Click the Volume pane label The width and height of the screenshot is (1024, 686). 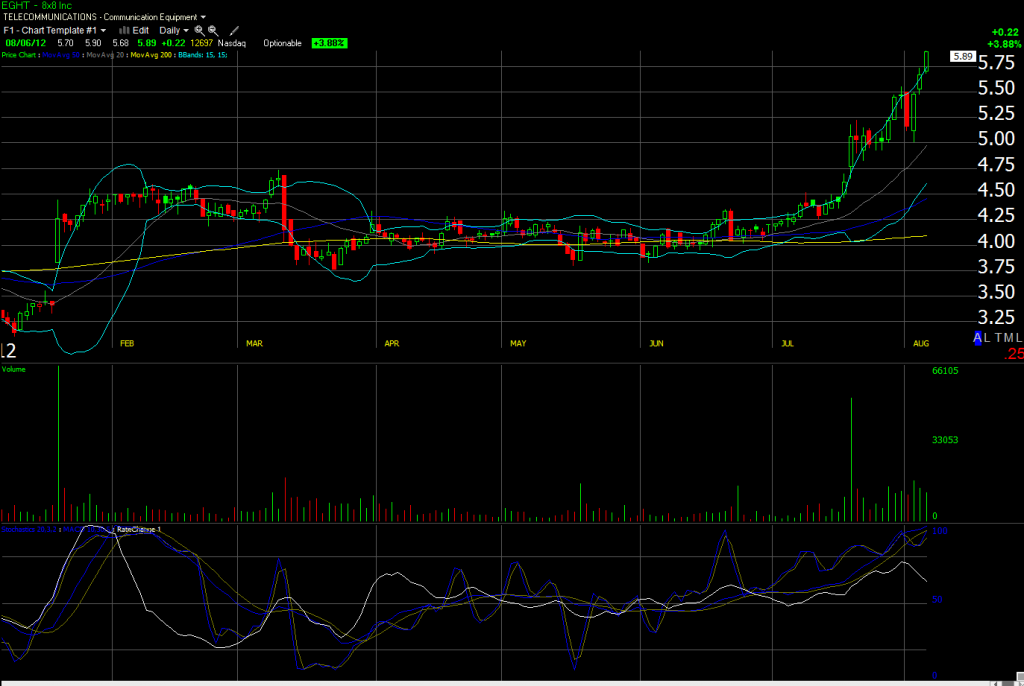click(x=14, y=369)
